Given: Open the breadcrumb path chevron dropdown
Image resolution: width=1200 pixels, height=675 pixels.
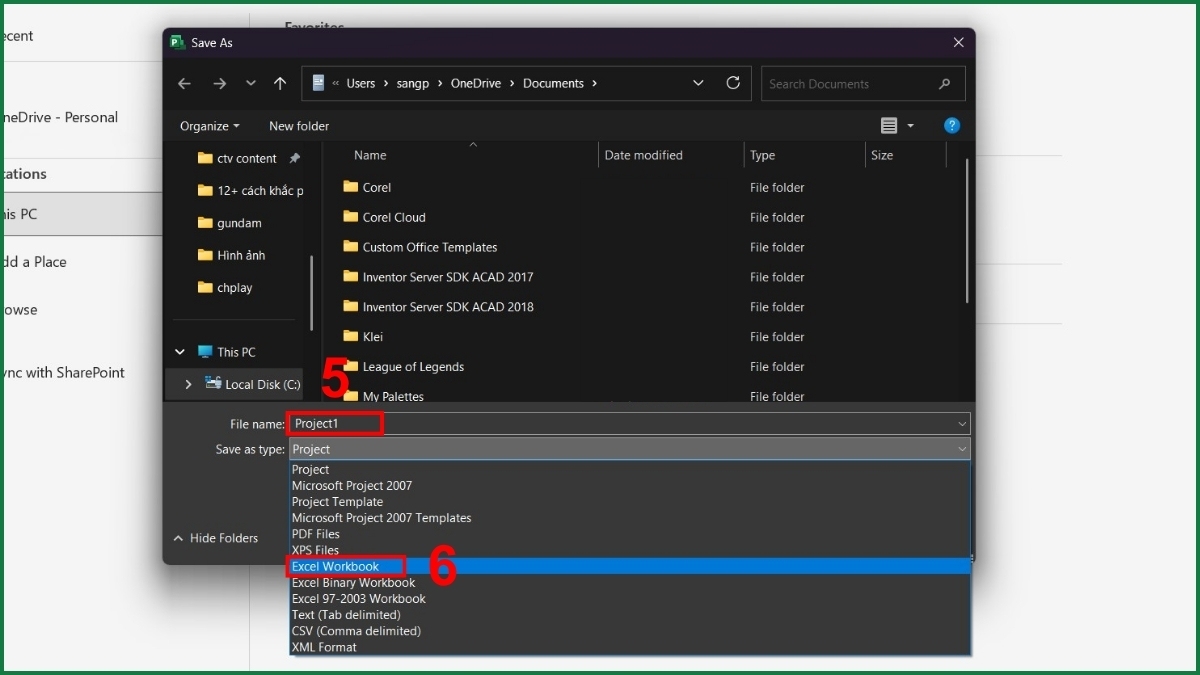Looking at the screenshot, I should 698,83.
